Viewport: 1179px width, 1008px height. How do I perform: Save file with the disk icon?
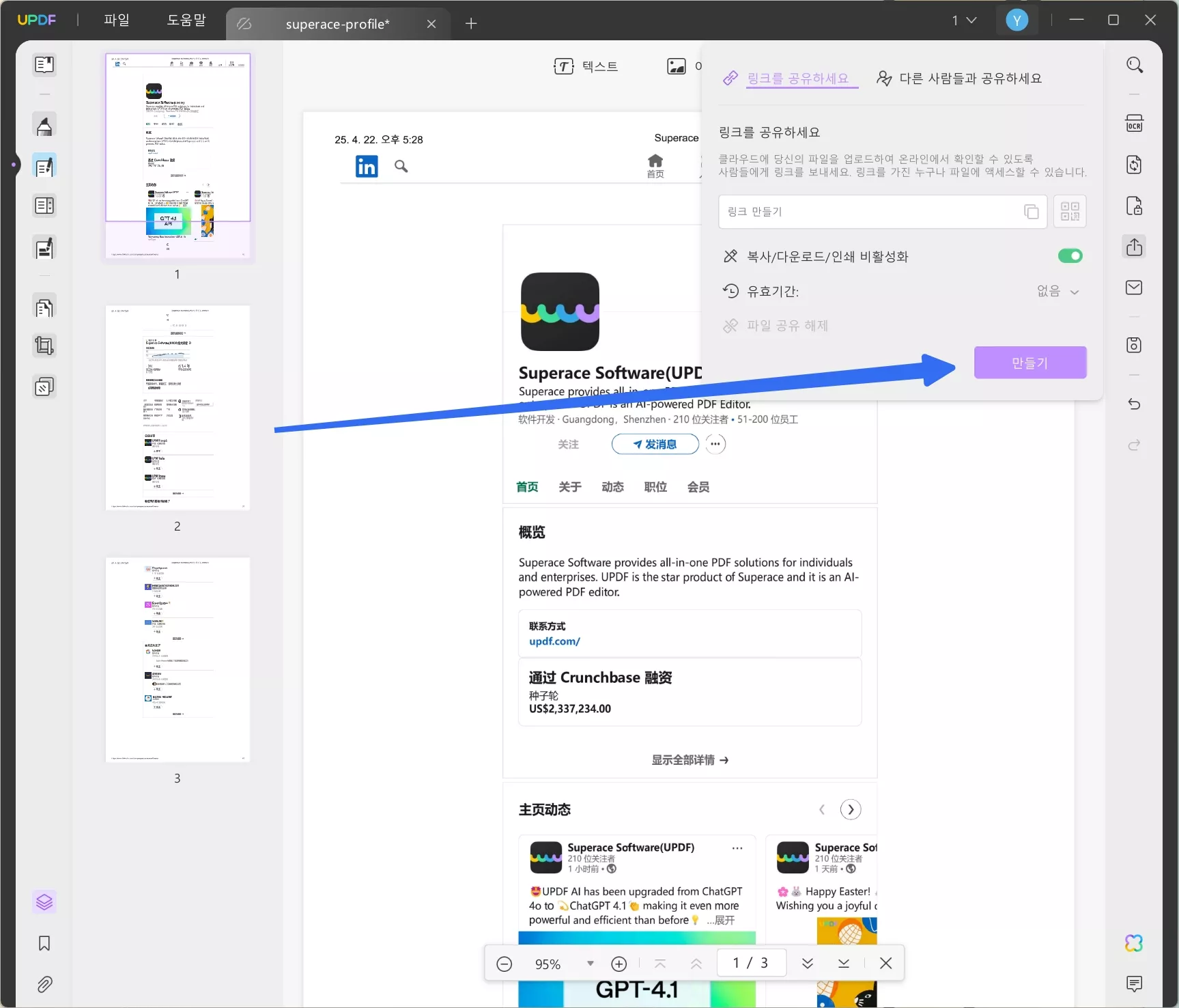coord(1135,345)
